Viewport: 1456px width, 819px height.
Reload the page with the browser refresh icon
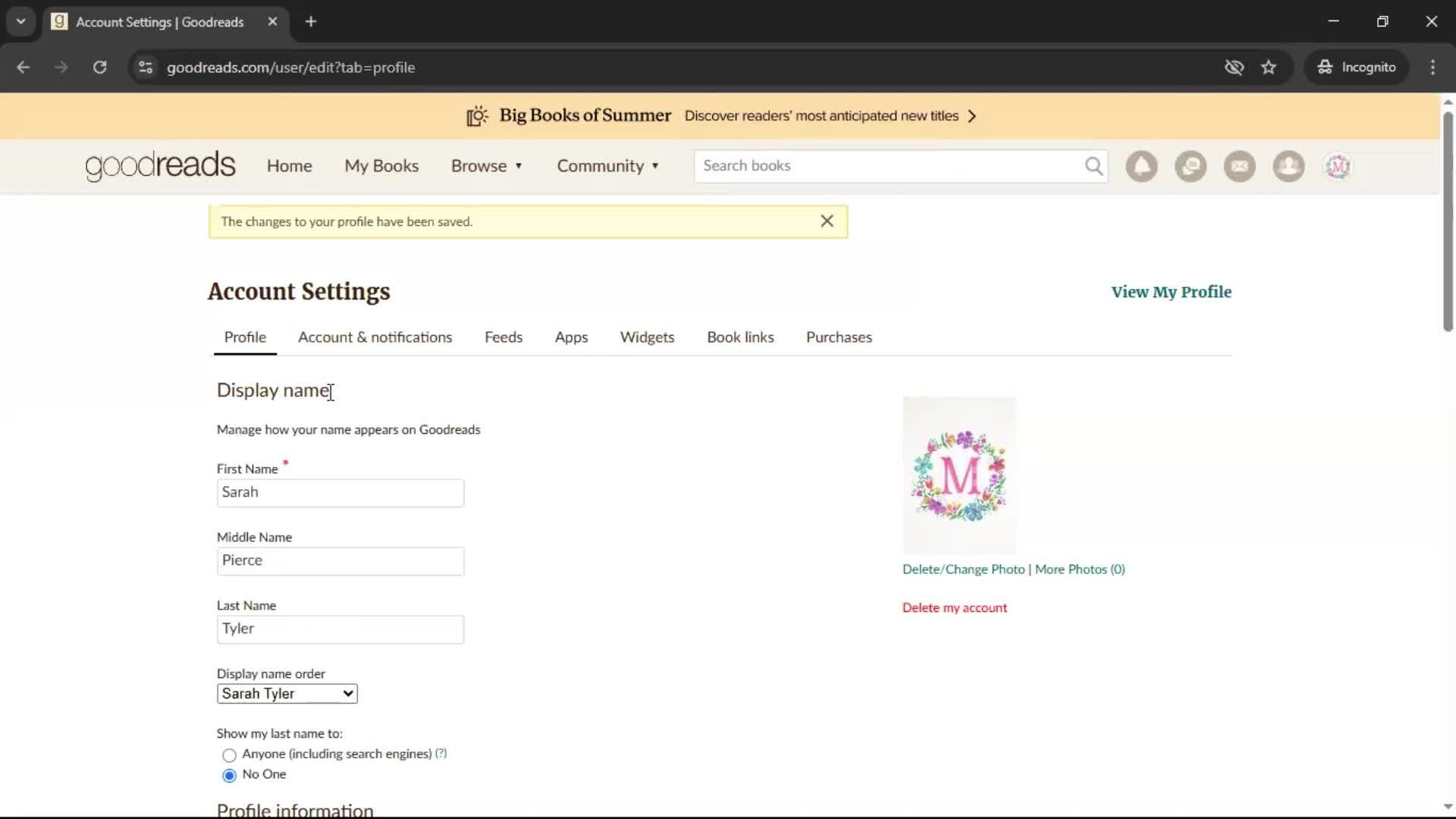tap(99, 67)
